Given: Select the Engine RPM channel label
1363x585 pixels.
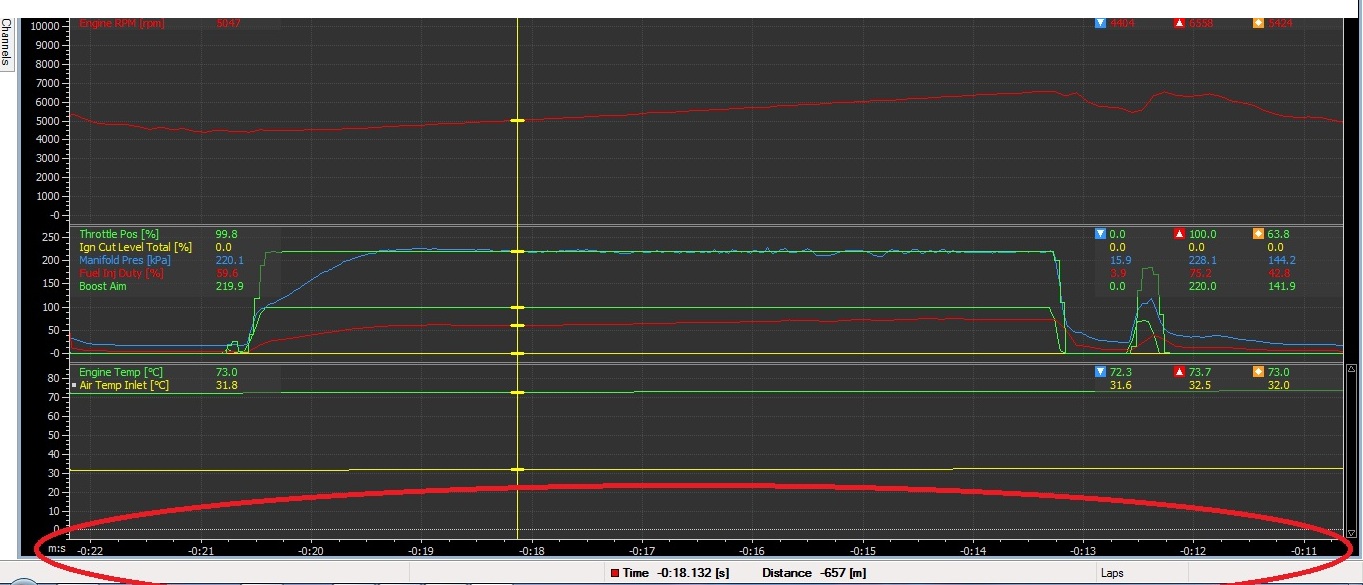Looking at the screenshot, I should point(122,23).
